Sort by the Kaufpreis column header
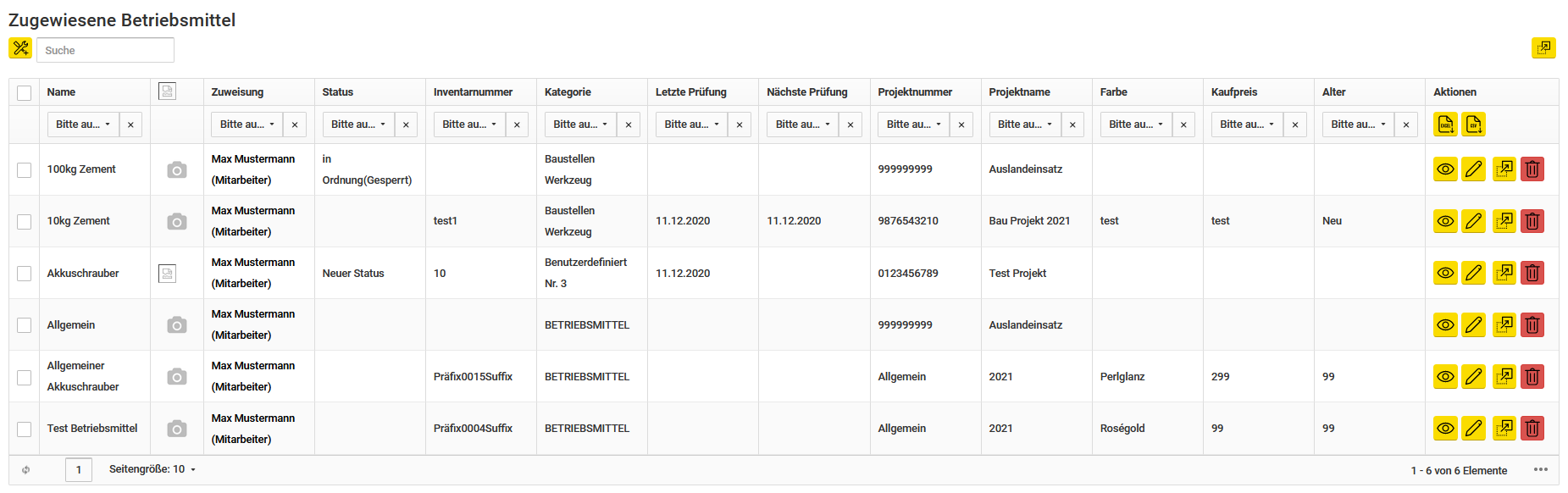1568x493 pixels. (x=1234, y=92)
